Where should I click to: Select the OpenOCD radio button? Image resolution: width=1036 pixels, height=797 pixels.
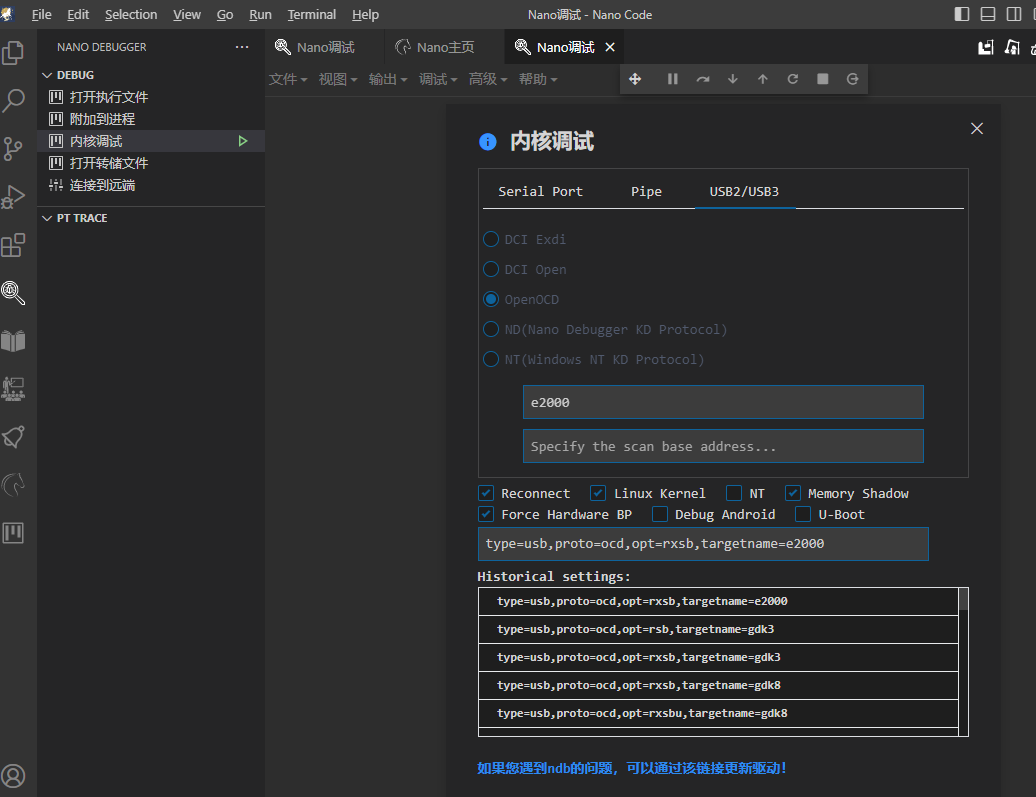(x=491, y=299)
